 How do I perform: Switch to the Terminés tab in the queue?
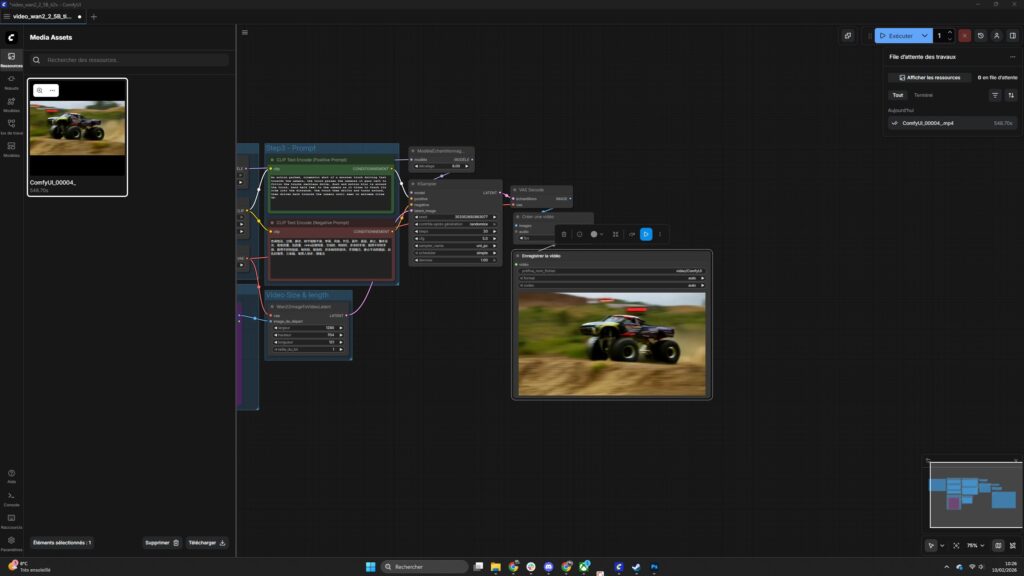click(x=924, y=95)
